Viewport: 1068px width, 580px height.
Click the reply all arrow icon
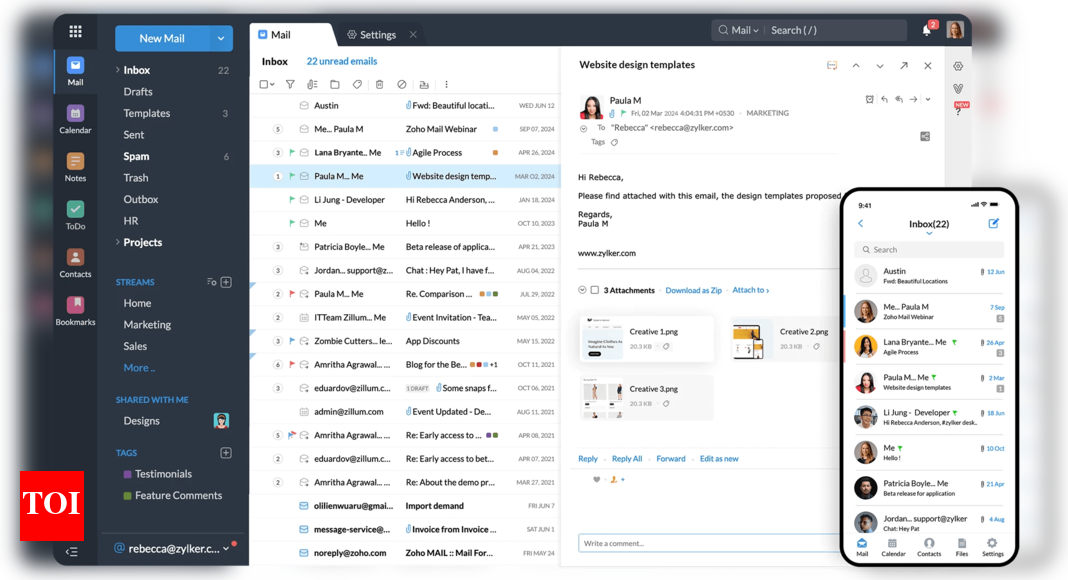coord(899,100)
